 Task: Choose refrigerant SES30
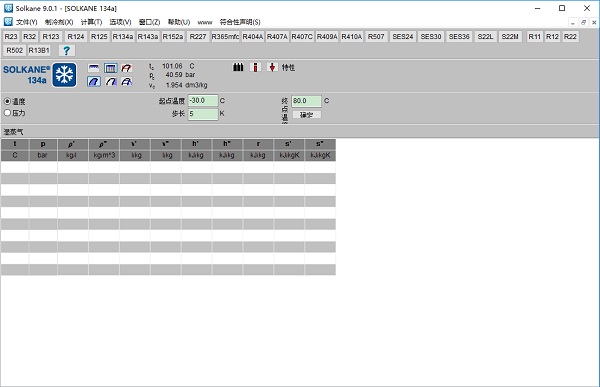(x=431, y=37)
